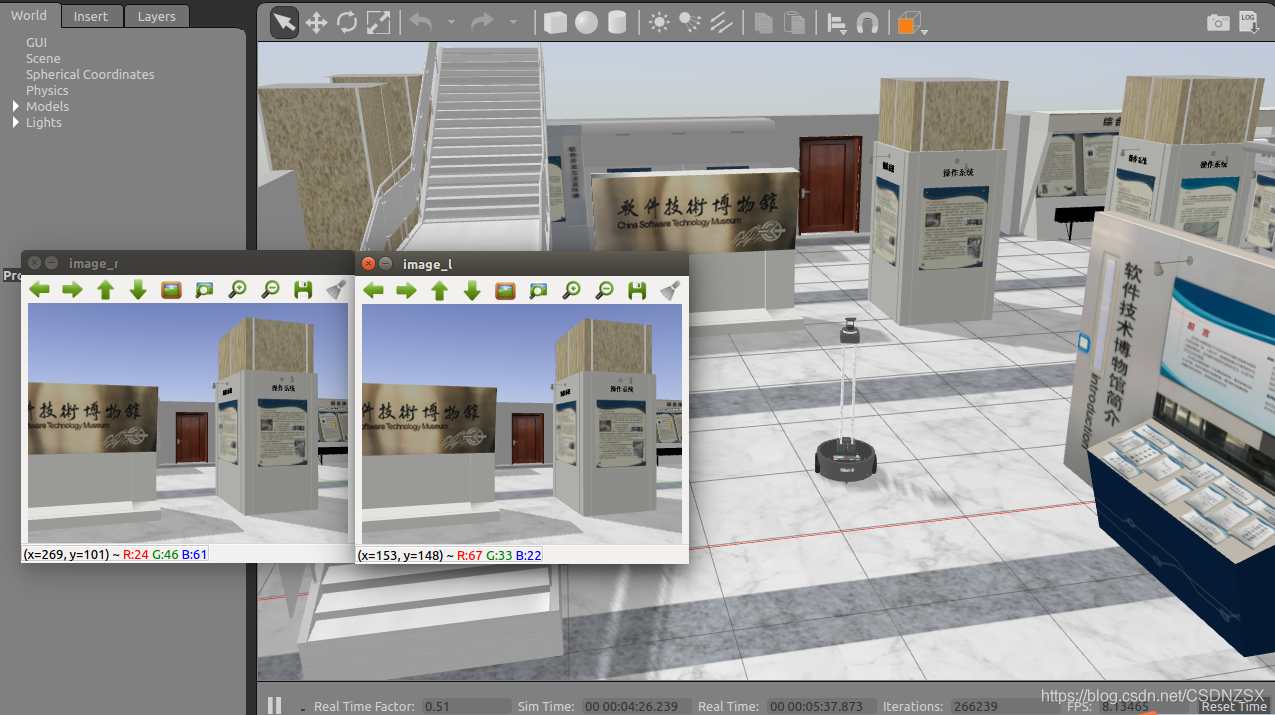
Task: Click the Reset Time button
Action: (x=1234, y=706)
